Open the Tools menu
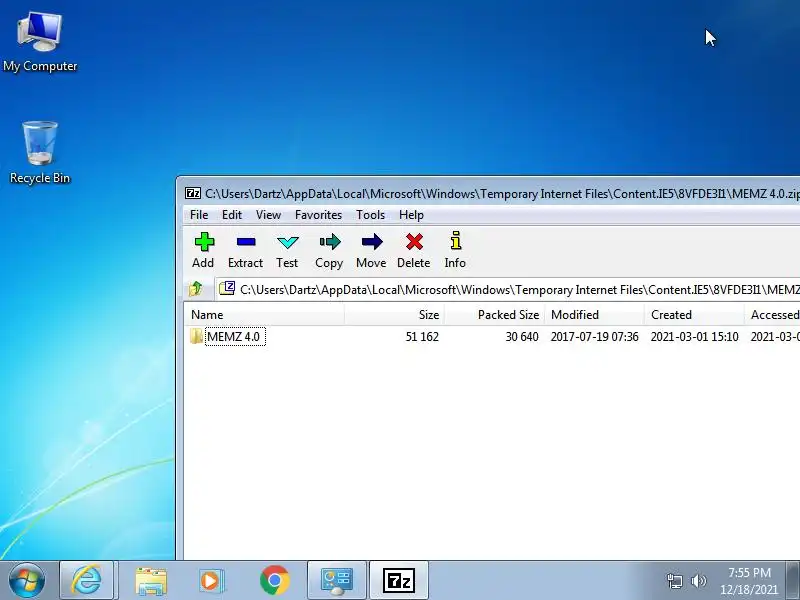Image resolution: width=800 pixels, height=600 pixels. tap(370, 215)
